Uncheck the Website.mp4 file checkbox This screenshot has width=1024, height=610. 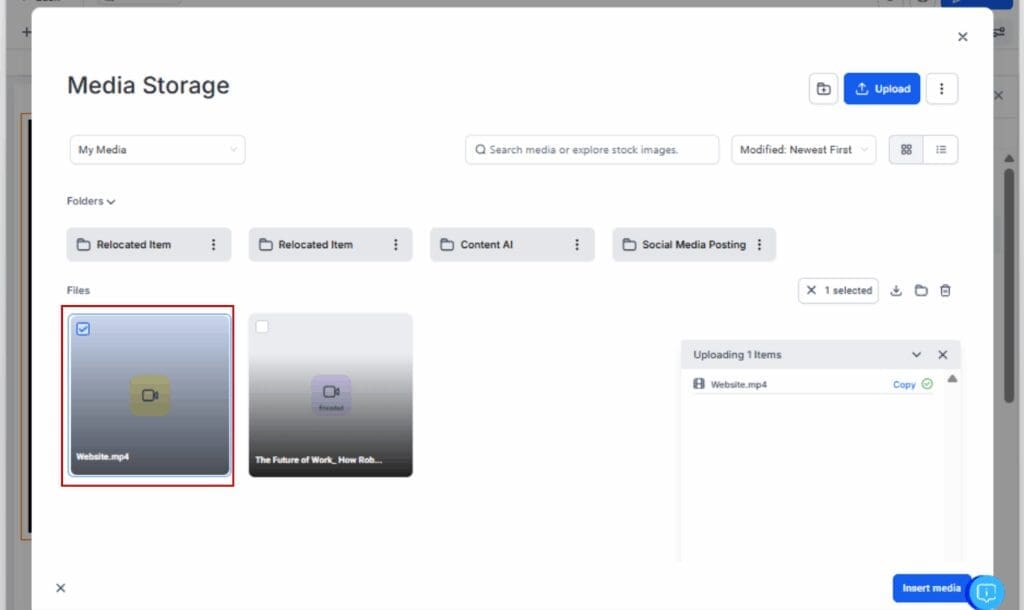pos(83,329)
